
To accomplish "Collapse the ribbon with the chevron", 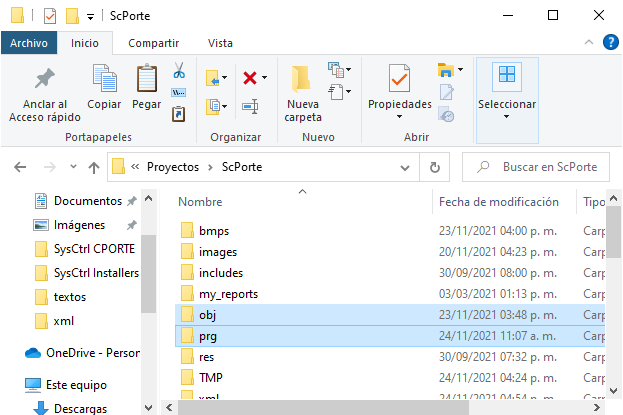I will coord(589,42).
